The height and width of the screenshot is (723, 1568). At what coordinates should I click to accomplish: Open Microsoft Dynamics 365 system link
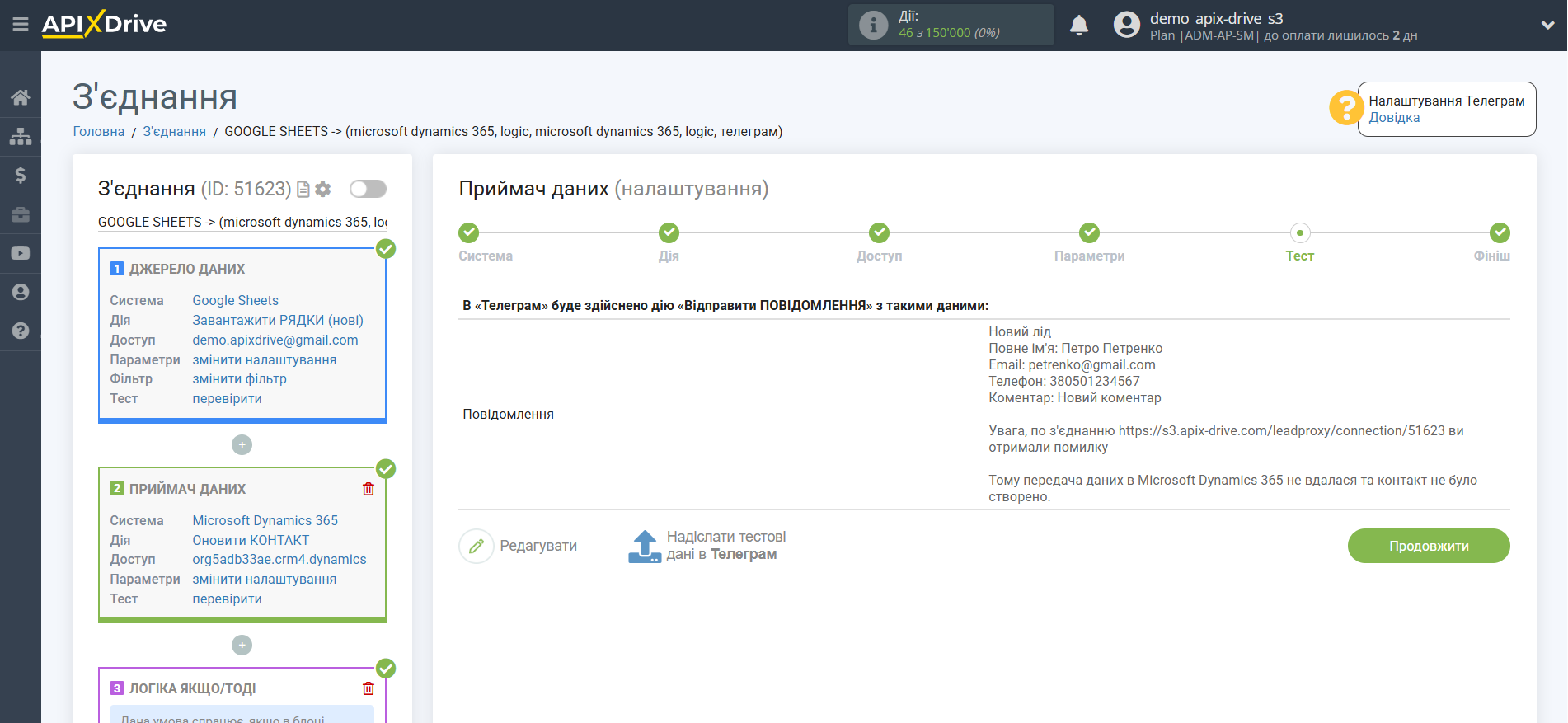click(x=265, y=521)
